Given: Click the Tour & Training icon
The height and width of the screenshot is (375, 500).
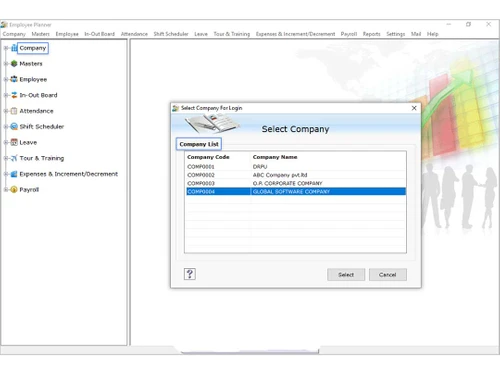Looking at the screenshot, I should pos(14,158).
